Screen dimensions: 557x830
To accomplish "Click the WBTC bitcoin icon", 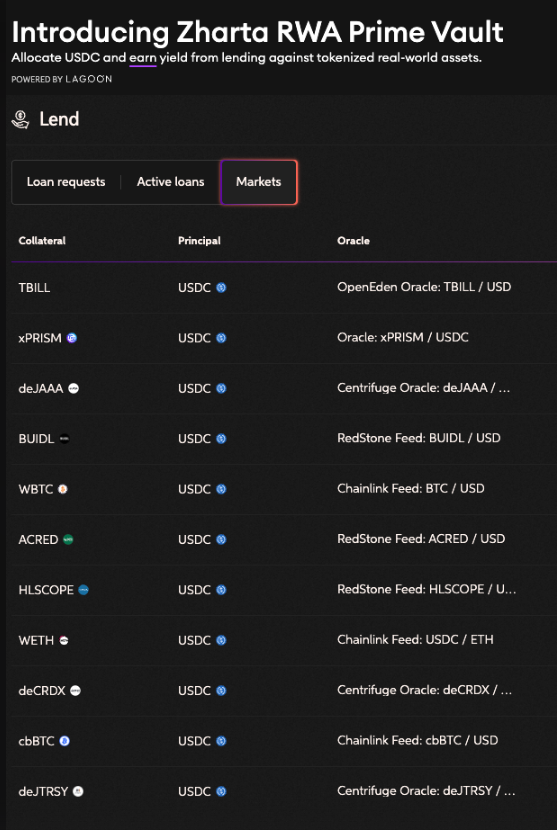I will click(62, 489).
